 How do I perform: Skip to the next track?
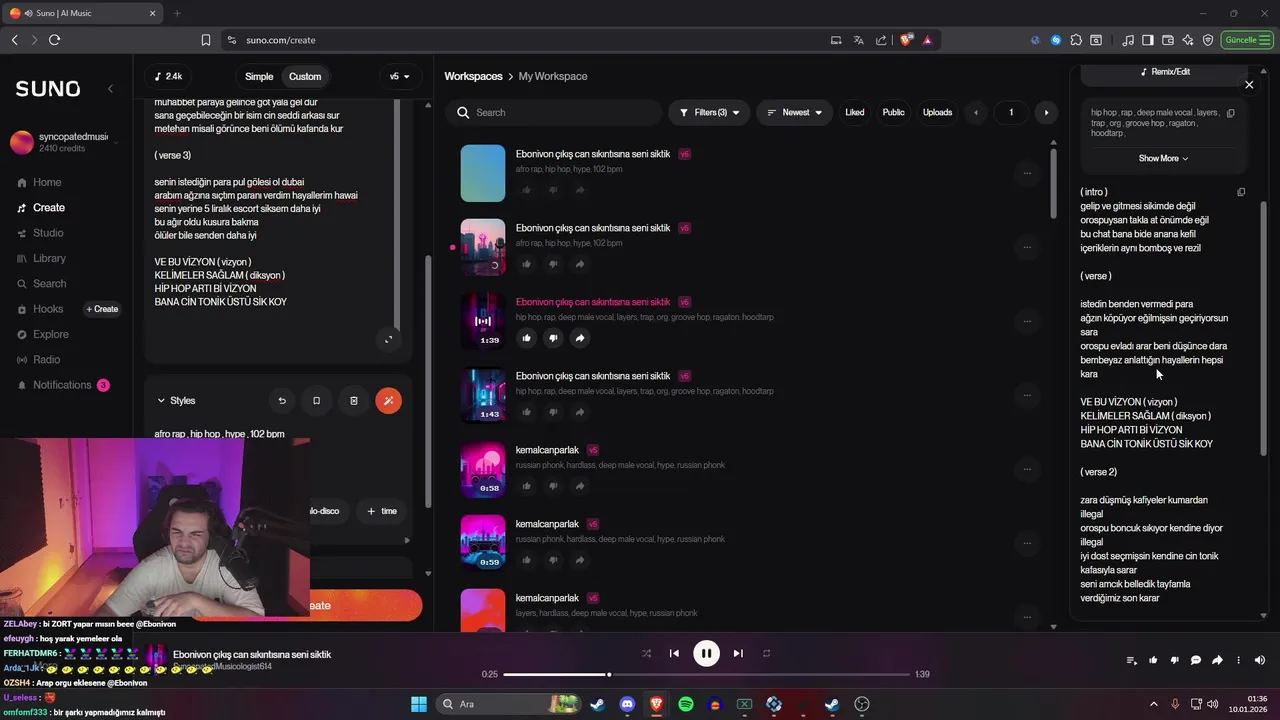(x=738, y=653)
